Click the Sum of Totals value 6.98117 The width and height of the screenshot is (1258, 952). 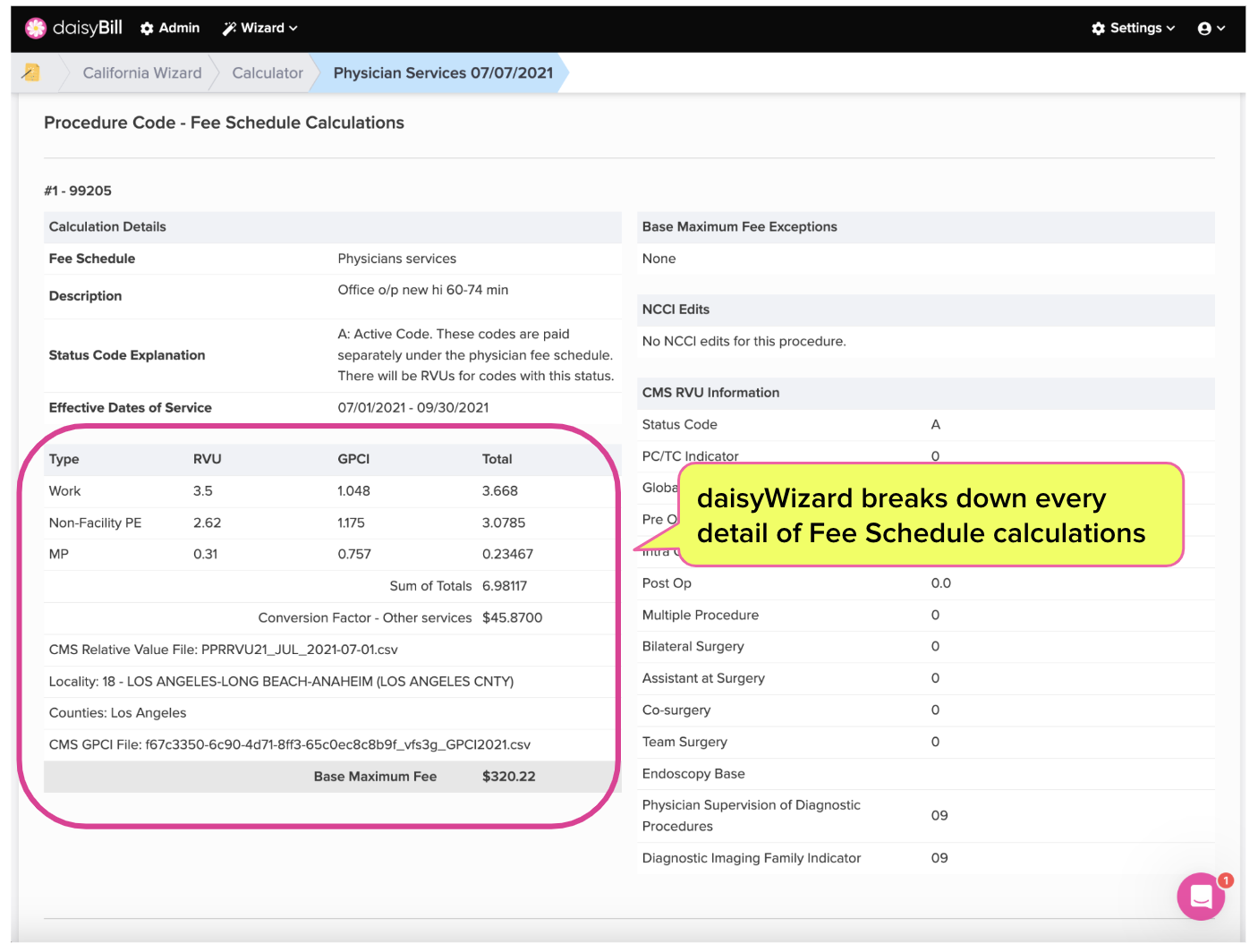click(505, 587)
